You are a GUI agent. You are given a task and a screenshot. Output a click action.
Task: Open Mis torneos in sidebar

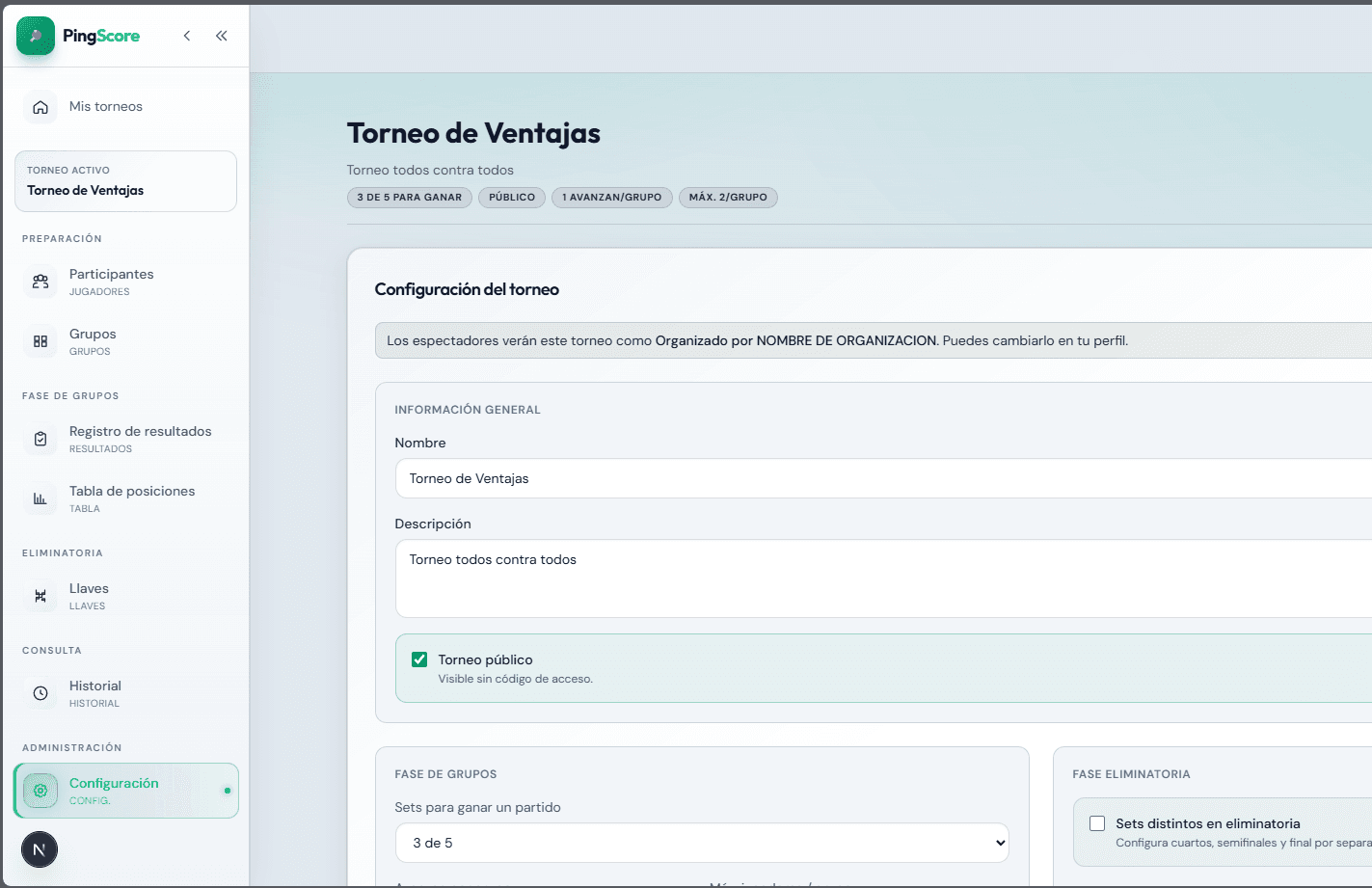click(x=125, y=107)
